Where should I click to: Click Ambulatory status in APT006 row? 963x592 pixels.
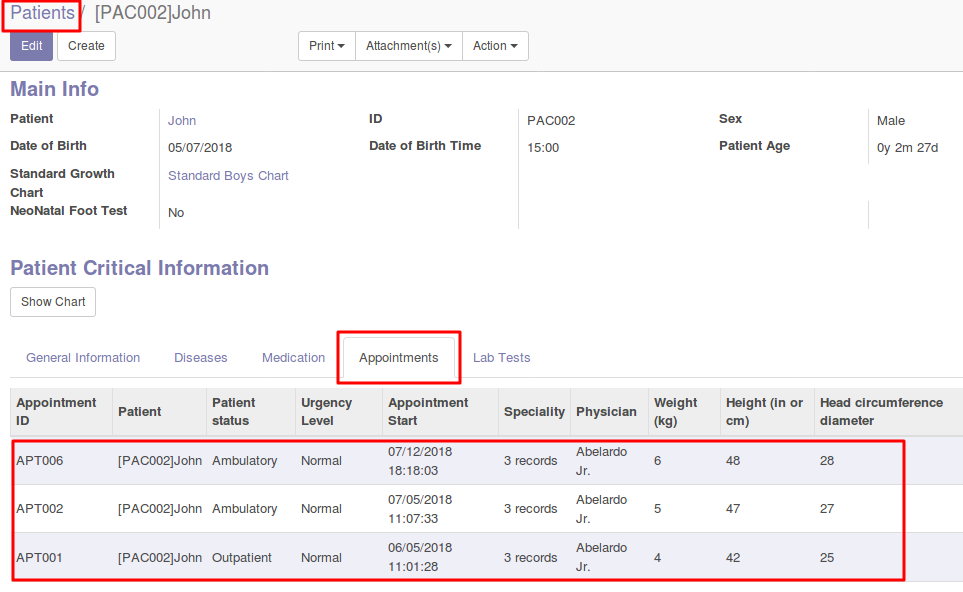coord(244,461)
